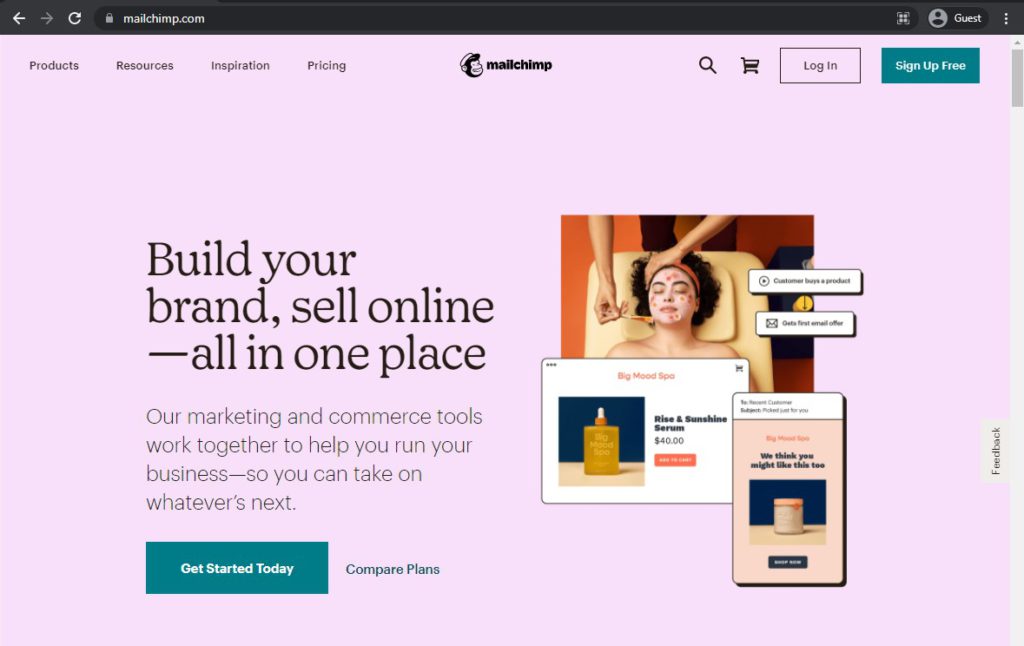Reload the page with refresh icon
Screen dimensions: 1024x646
(74, 18)
